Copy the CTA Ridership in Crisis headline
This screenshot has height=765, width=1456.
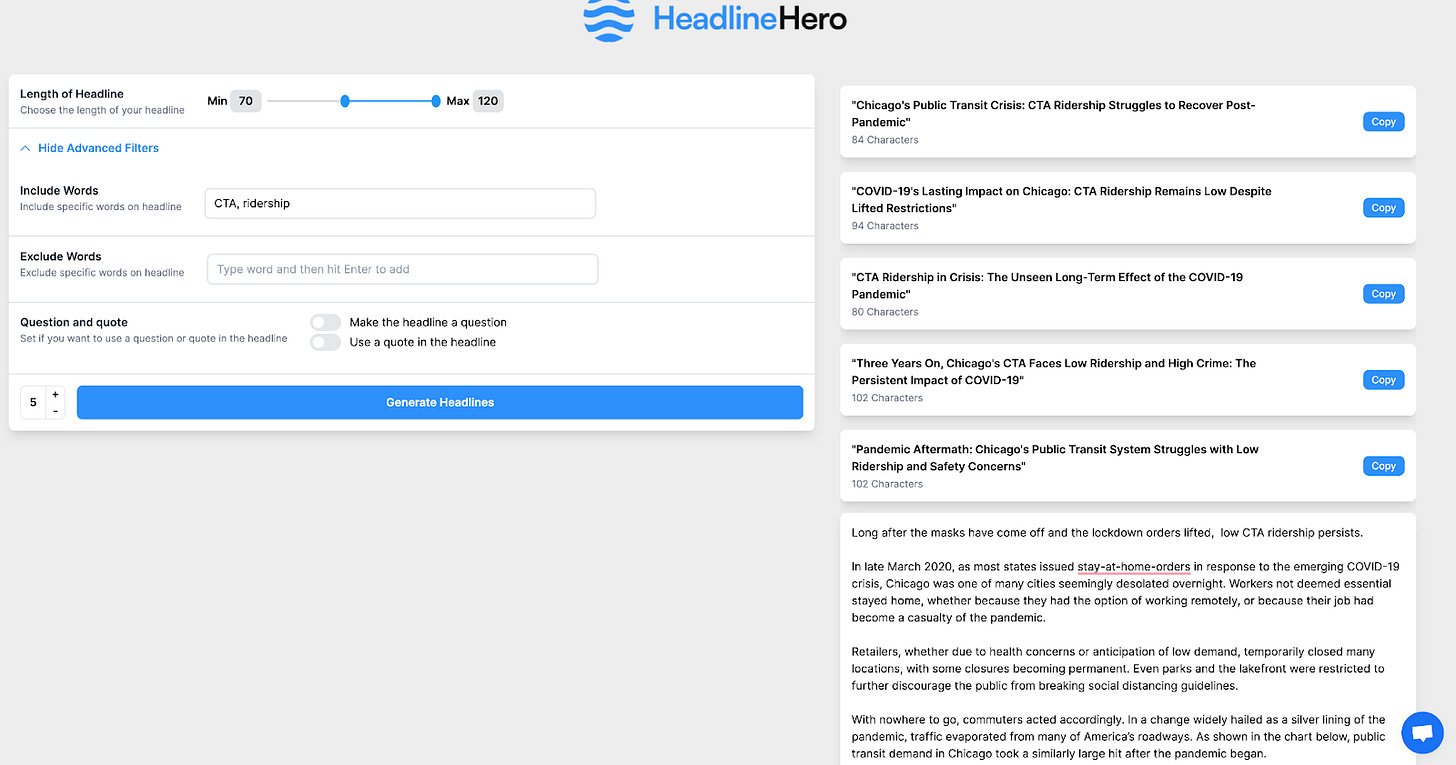click(1383, 294)
